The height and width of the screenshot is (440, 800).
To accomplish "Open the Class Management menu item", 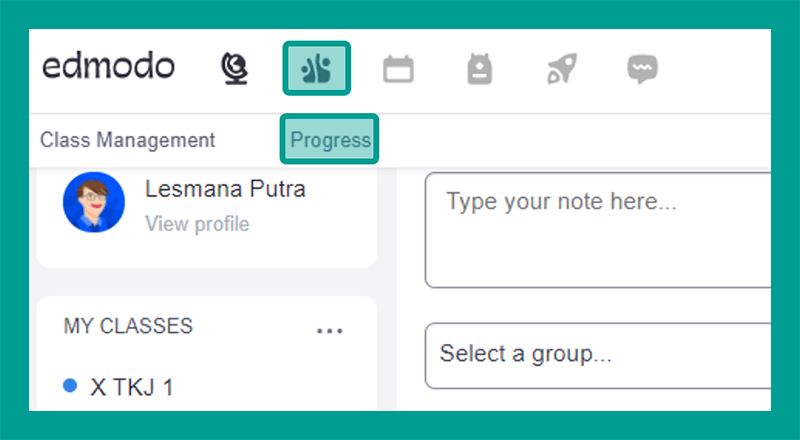I will pos(127,140).
